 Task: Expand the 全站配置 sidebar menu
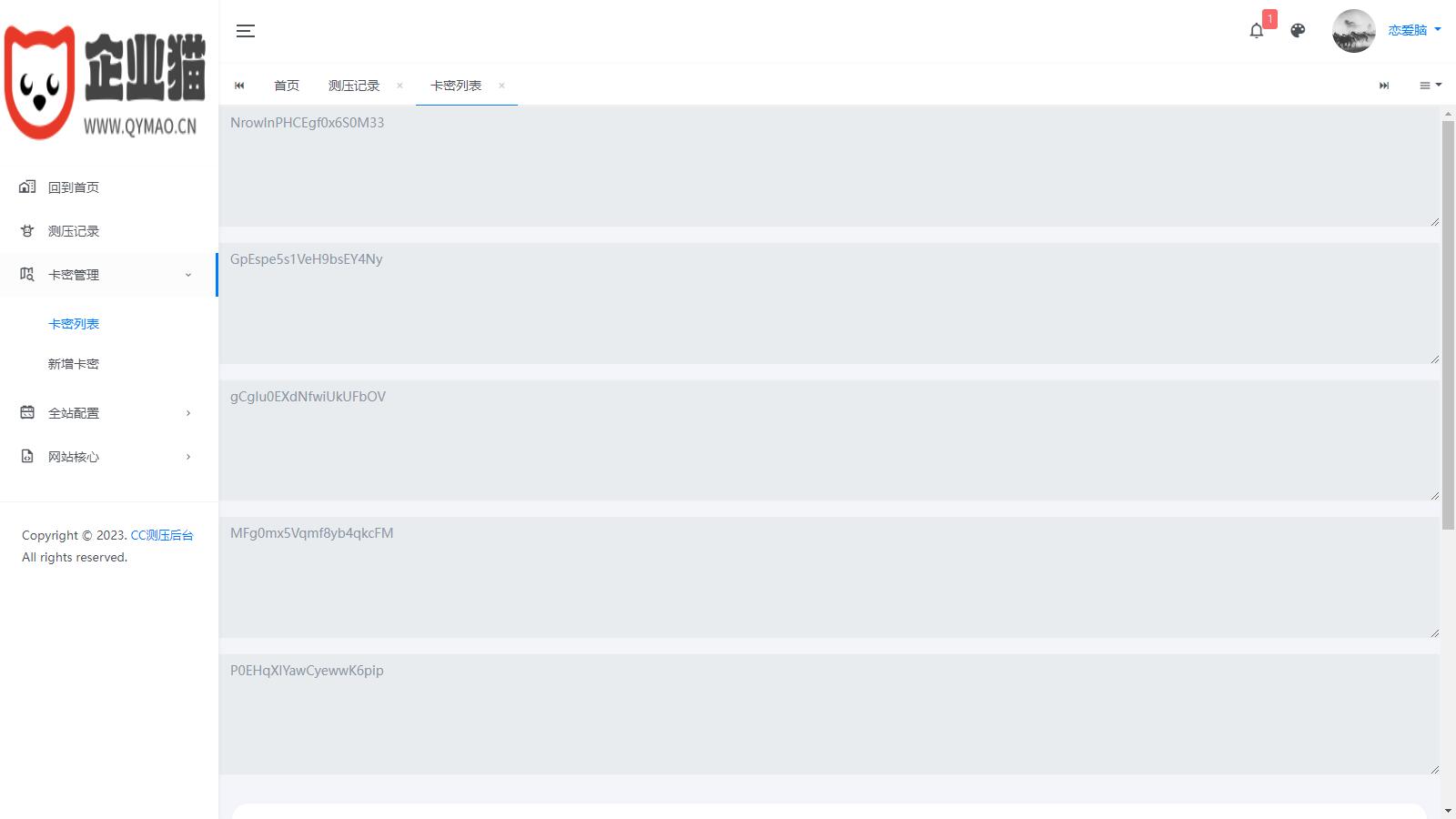[109, 413]
